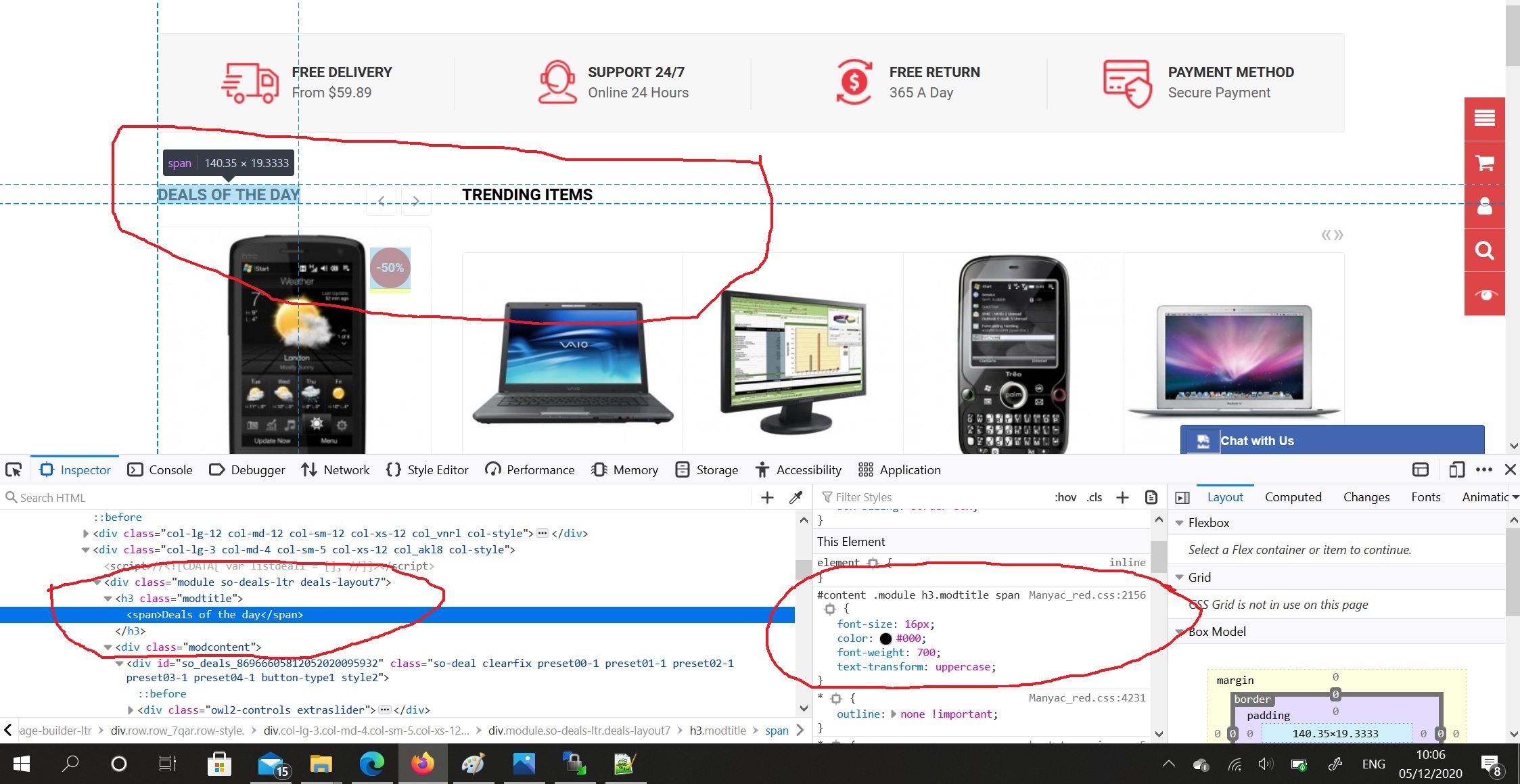Switch to the Network tab
This screenshot has height=784, width=1520.
tap(336, 469)
